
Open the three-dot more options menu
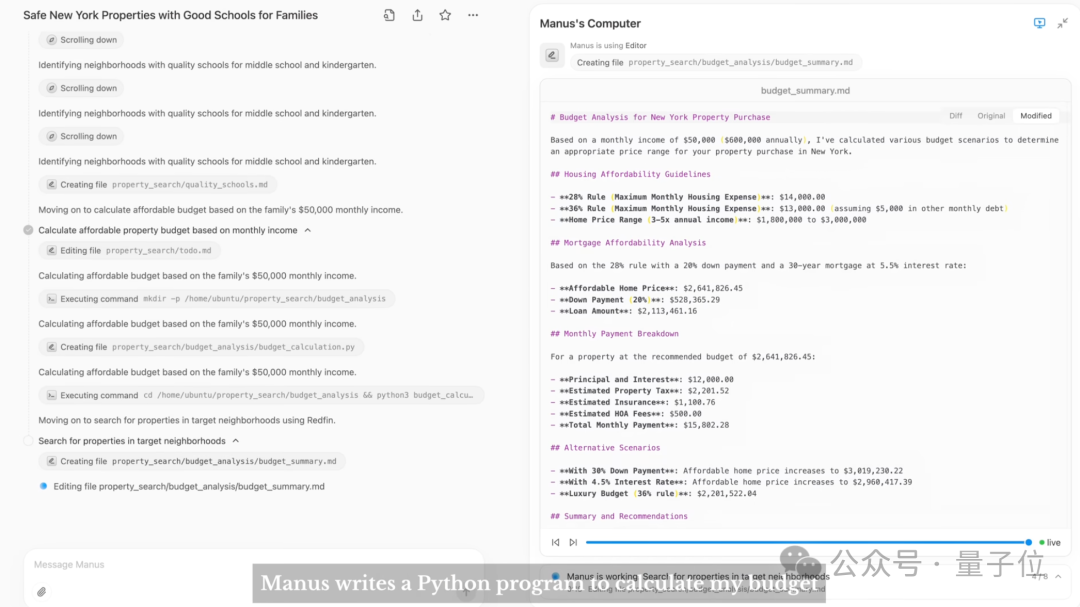(x=472, y=15)
